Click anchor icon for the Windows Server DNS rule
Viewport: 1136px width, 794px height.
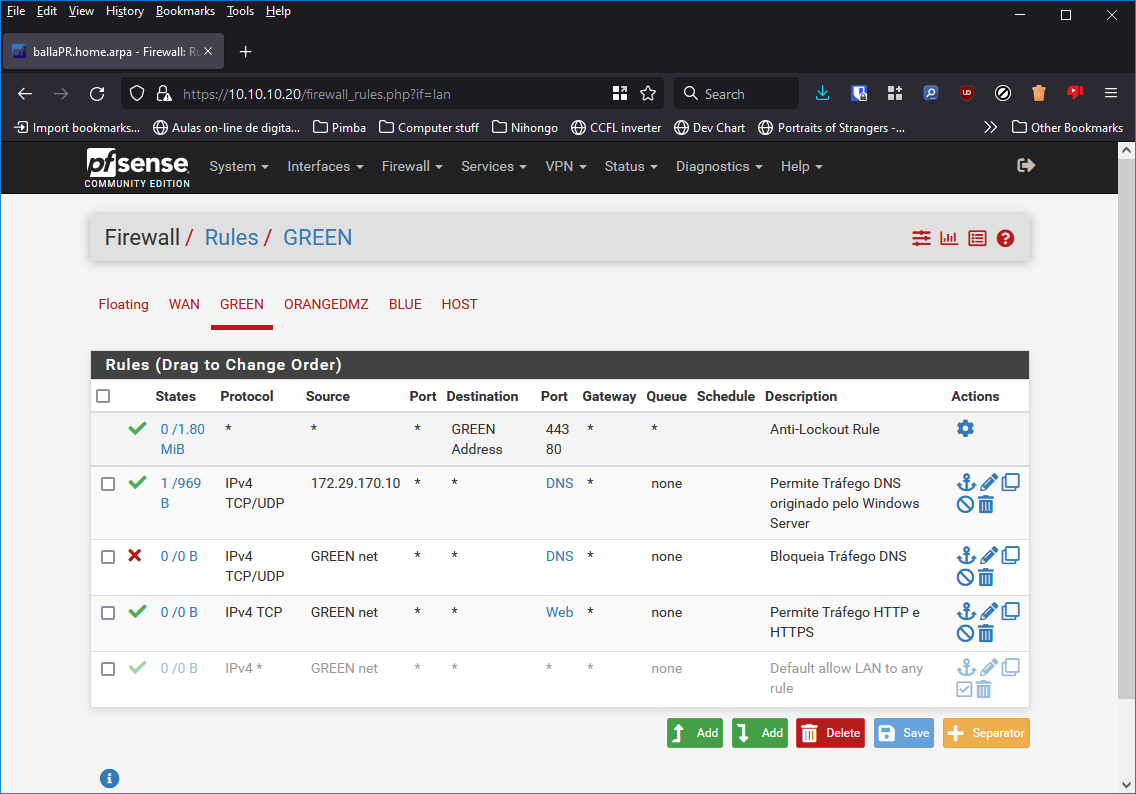point(966,483)
